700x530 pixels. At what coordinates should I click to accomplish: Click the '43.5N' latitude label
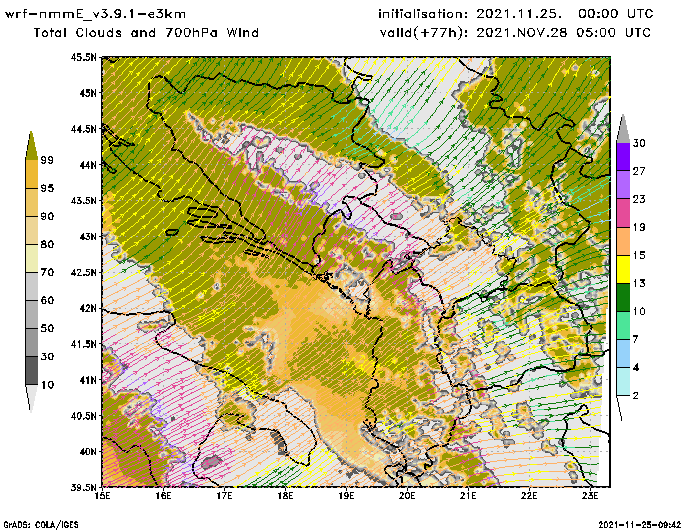tap(83, 200)
